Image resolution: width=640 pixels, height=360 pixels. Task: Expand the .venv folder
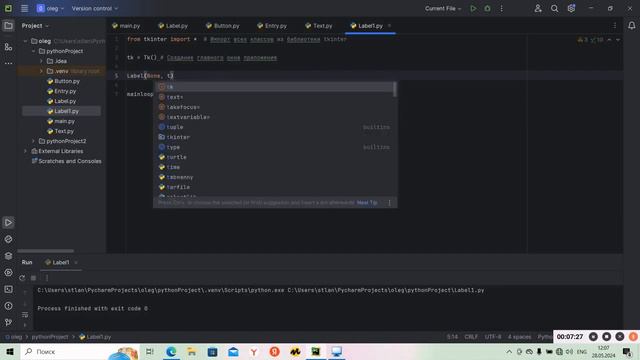41,71
